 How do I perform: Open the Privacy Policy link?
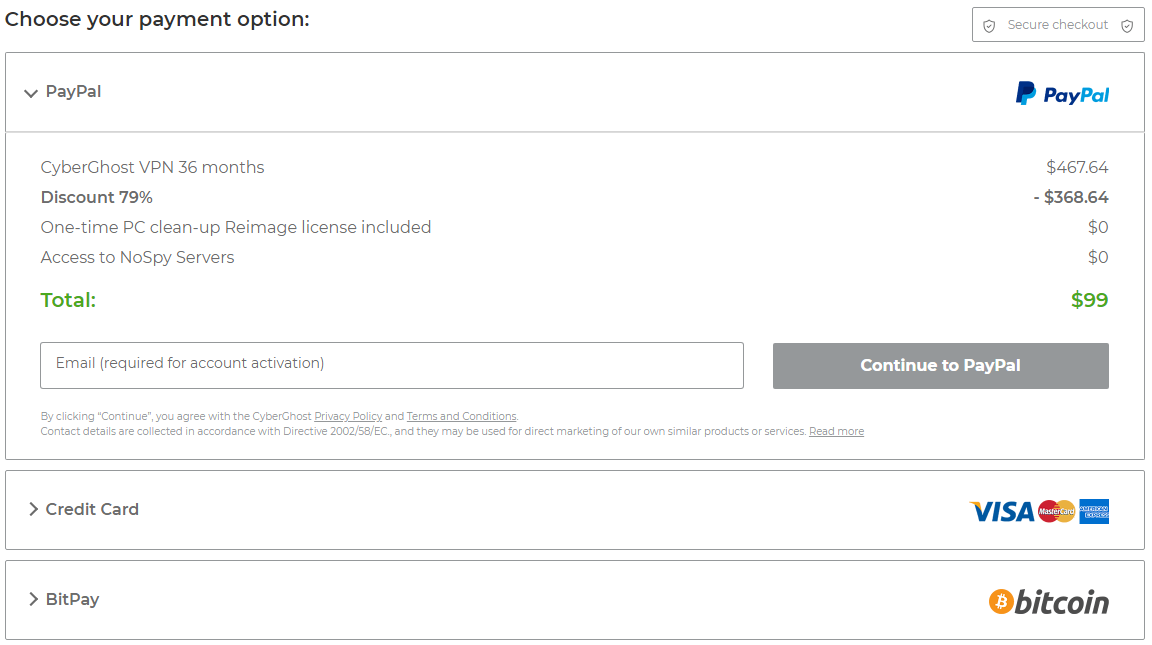click(x=348, y=416)
